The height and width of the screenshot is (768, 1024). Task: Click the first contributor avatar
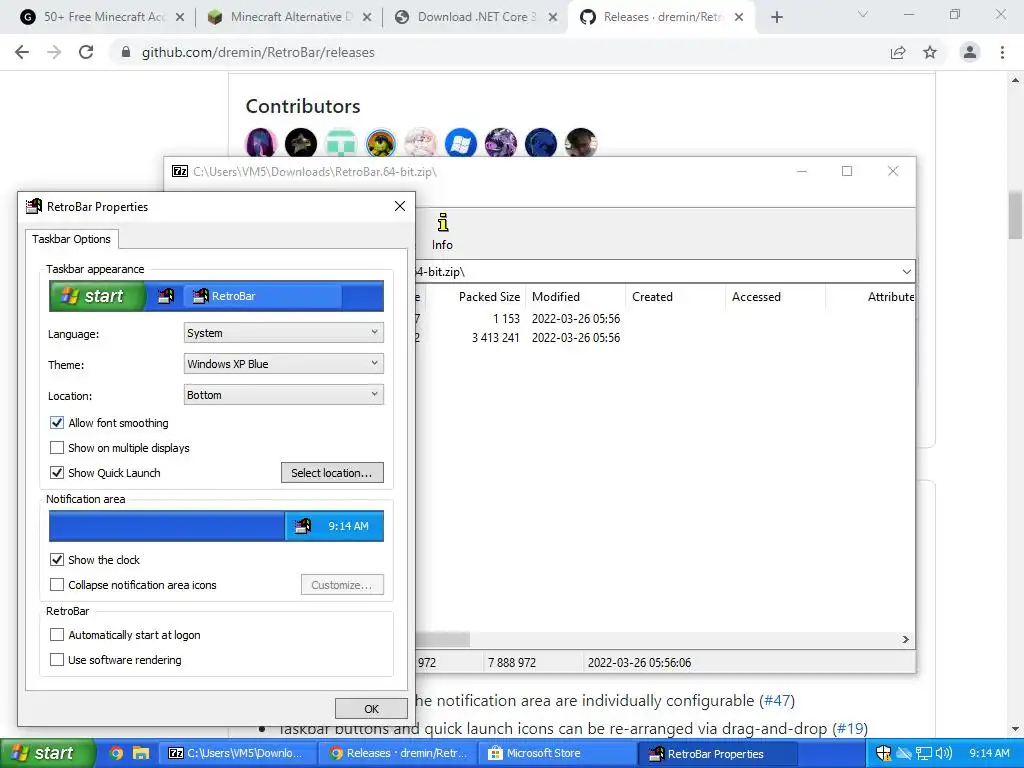pyautogui.click(x=261, y=143)
